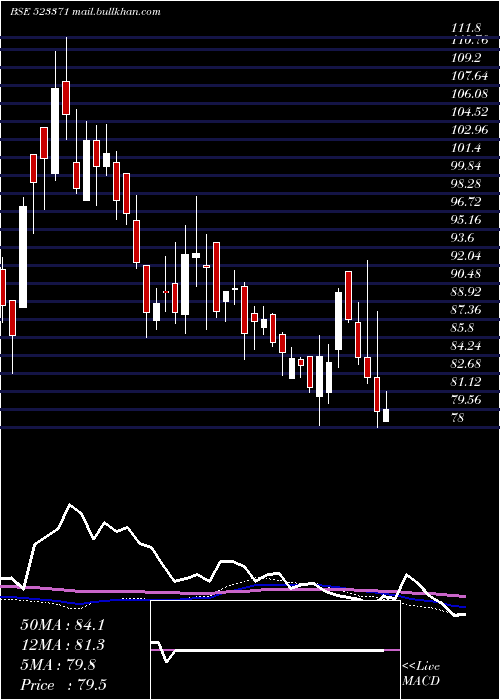Click the 84.24 price axis label

467,346
